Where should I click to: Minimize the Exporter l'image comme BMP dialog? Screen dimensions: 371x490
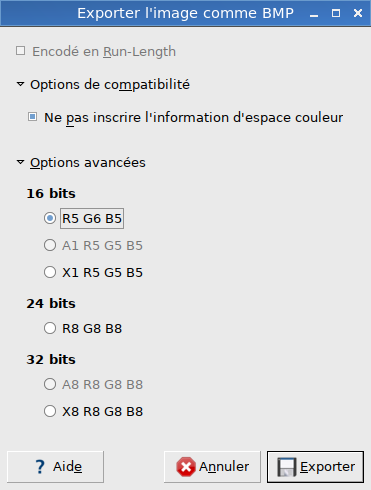point(314,14)
